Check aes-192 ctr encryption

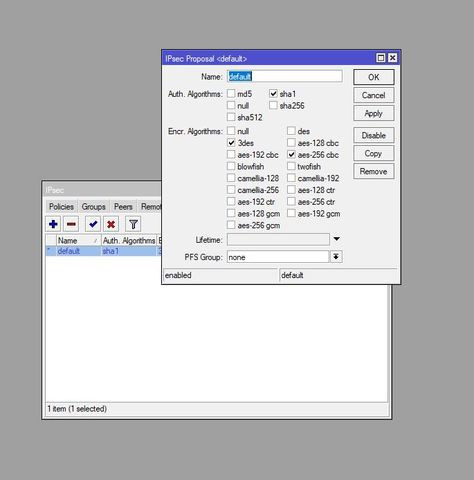click(x=231, y=201)
